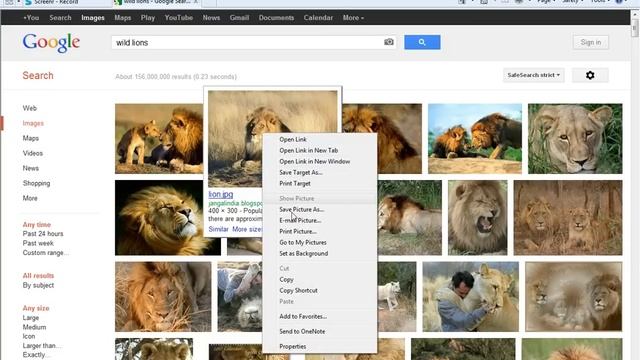Open the settings gear menu
The width and height of the screenshot is (640, 360).
pyautogui.click(x=590, y=75)
